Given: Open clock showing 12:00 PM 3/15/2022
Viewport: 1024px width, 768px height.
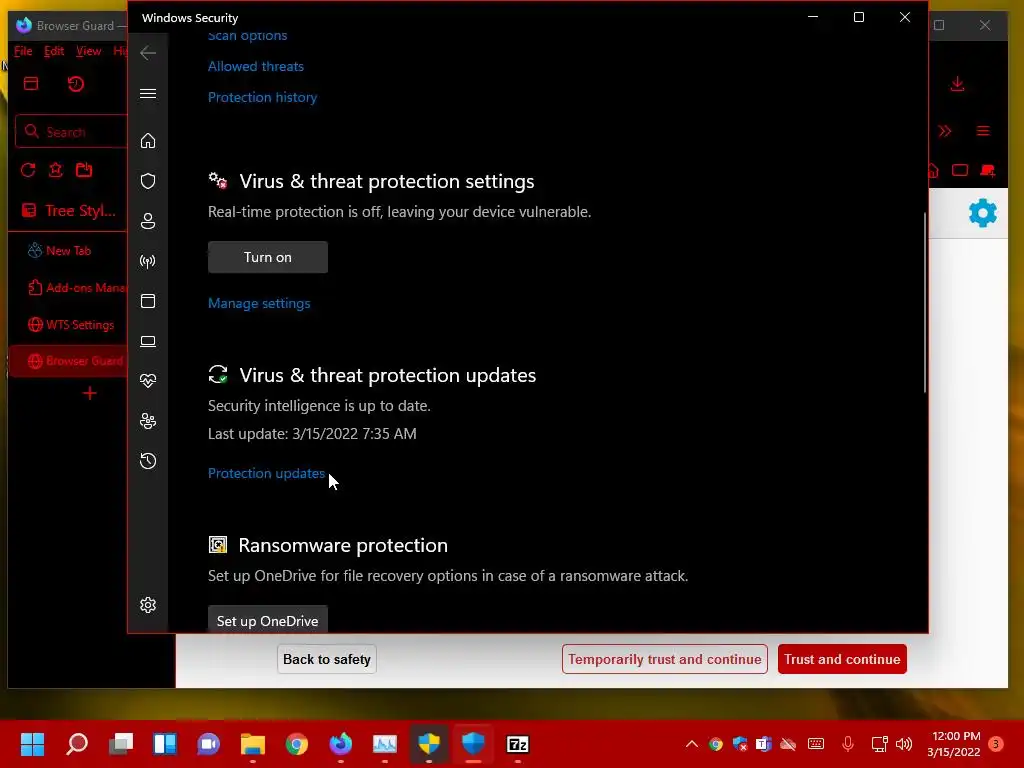Looking at the screenshot, I should point(955,744).
